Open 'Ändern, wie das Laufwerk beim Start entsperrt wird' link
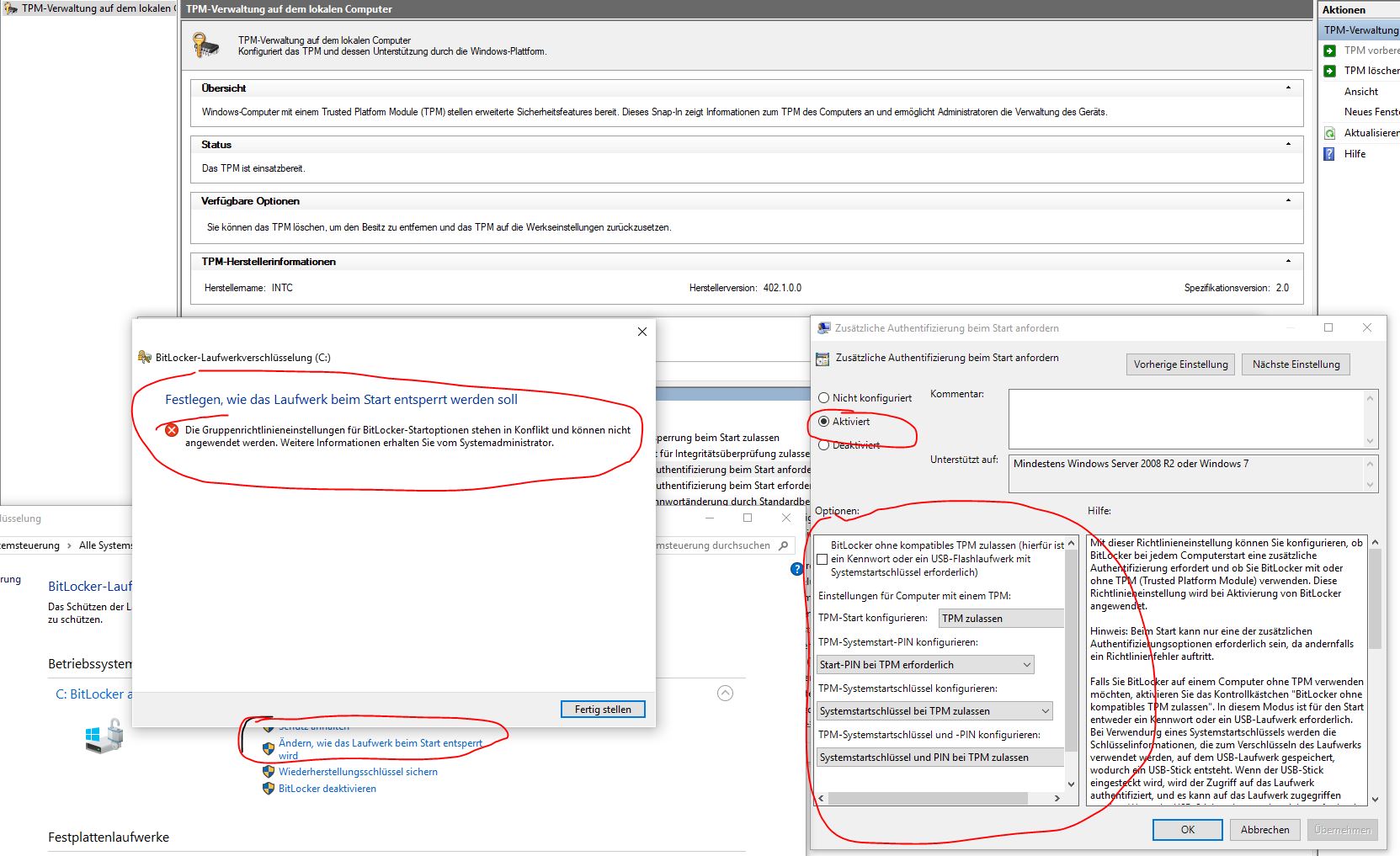The image size is (1400, 856). coord(381,749)
